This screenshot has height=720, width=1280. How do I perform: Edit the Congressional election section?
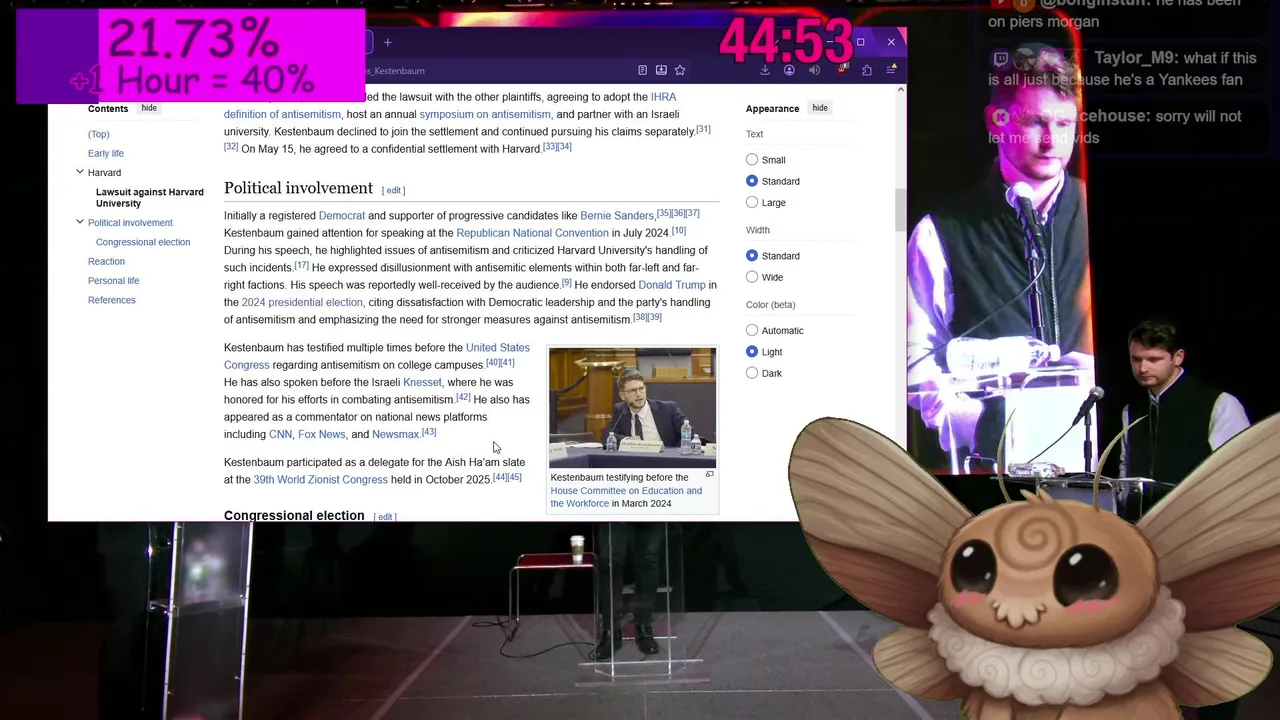385,516
